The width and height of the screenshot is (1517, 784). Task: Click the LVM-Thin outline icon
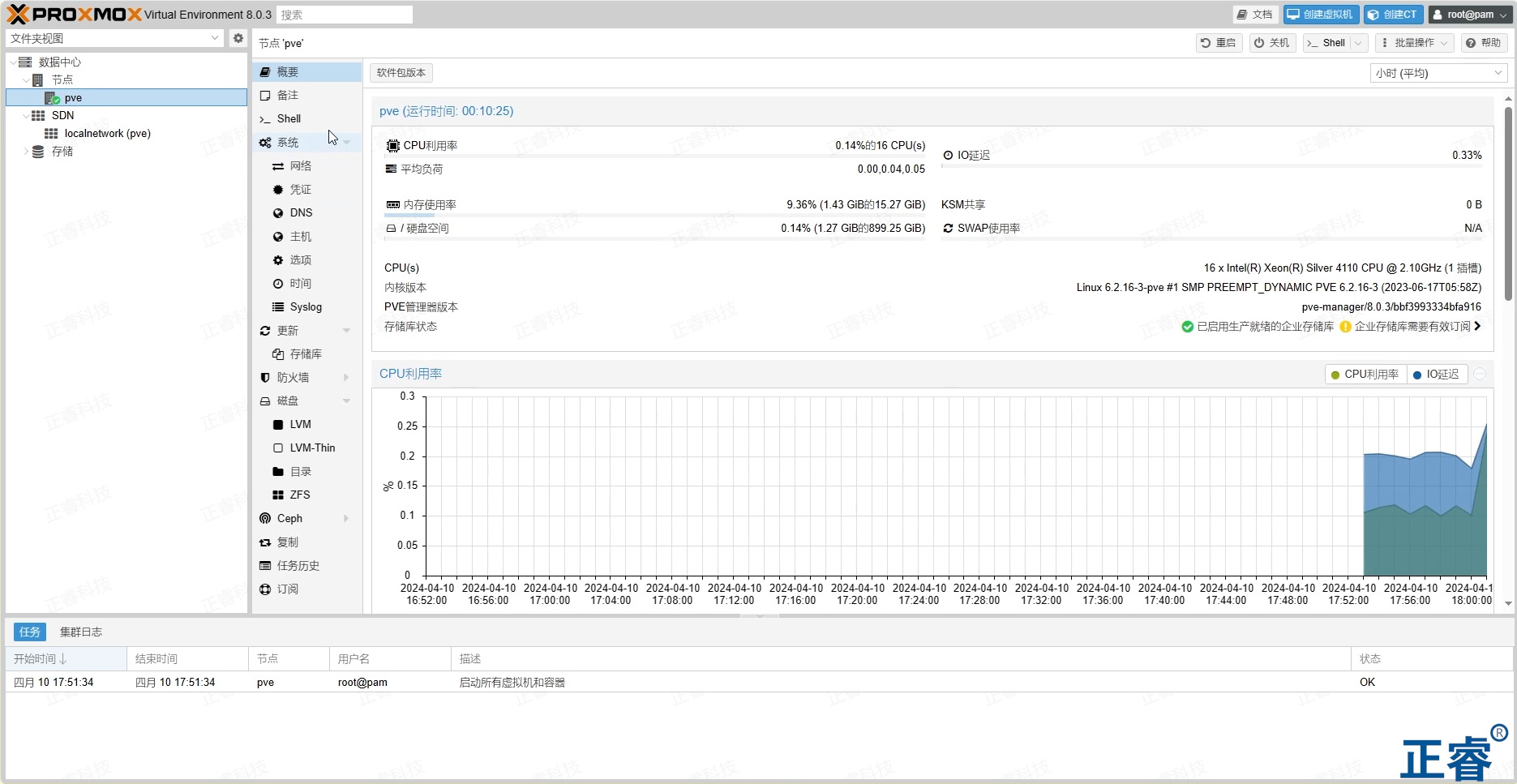pos(278,448)
